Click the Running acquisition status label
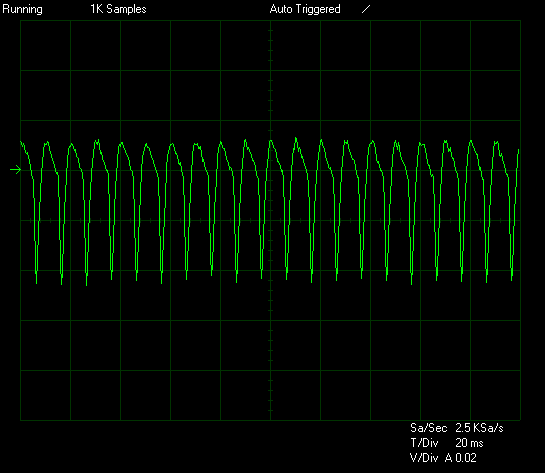 (x=22, y=9)
